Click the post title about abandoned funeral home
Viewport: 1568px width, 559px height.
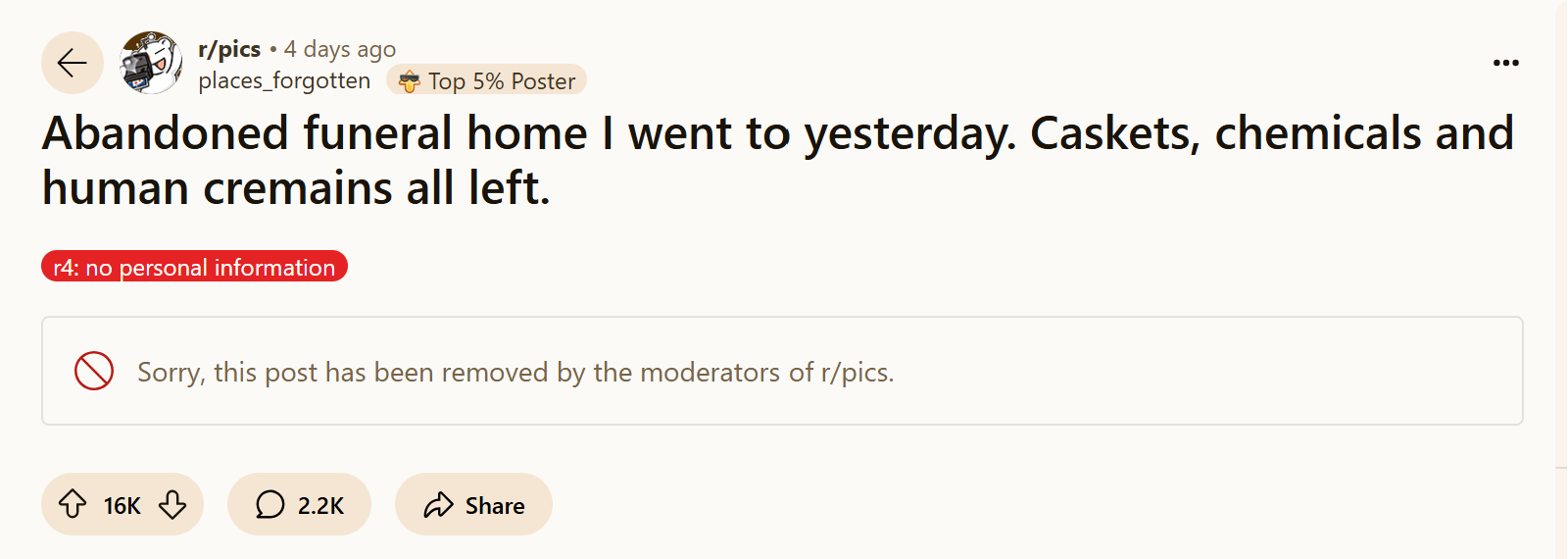click(x=778, y=160)
